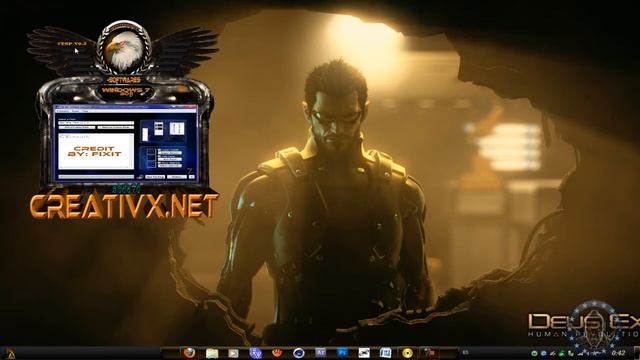Open the media player taskbar icon
The width and height of the screenshot is (640, 360).
[233, 353]
